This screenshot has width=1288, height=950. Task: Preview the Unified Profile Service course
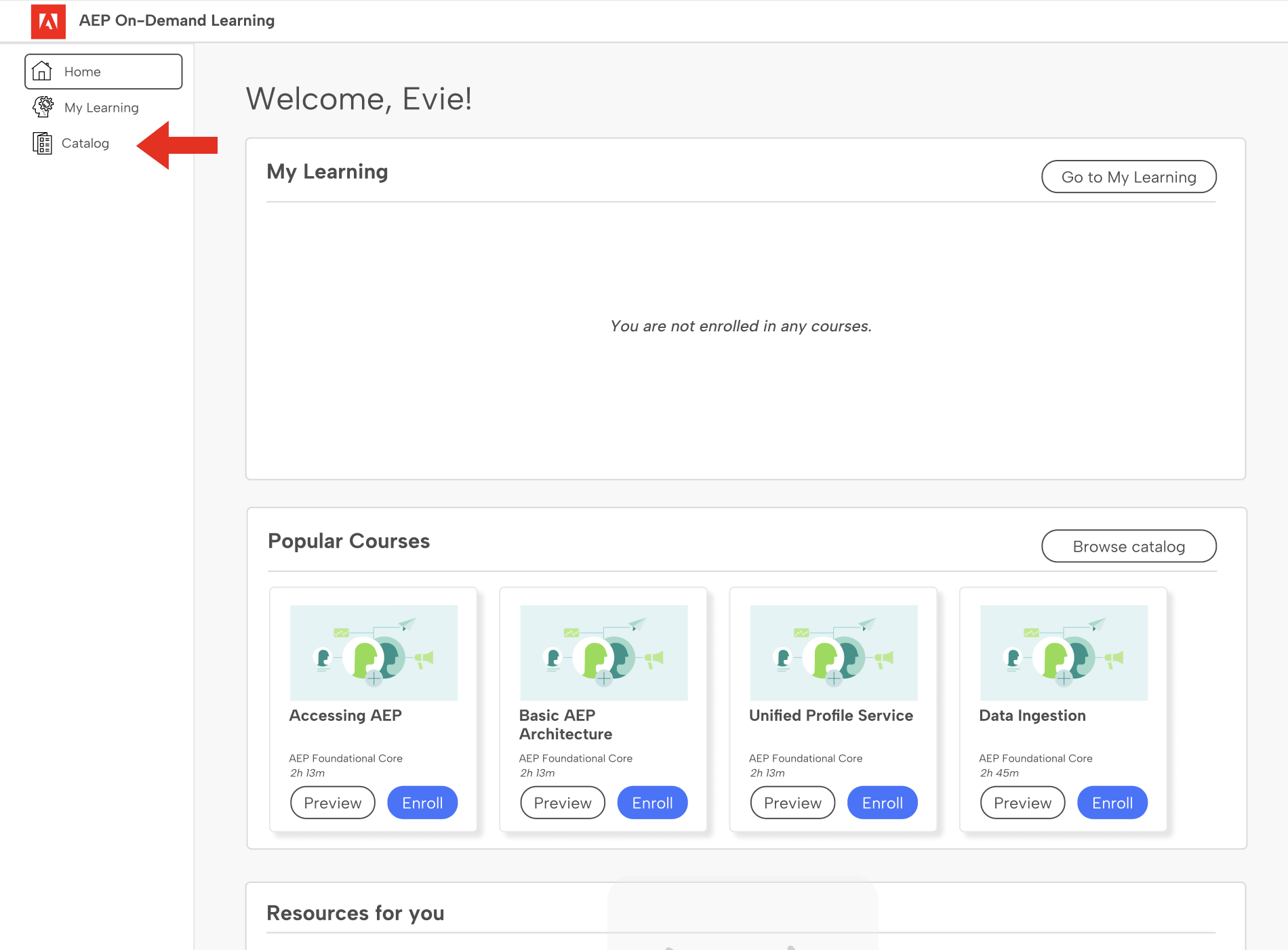[x=792, y=803]
